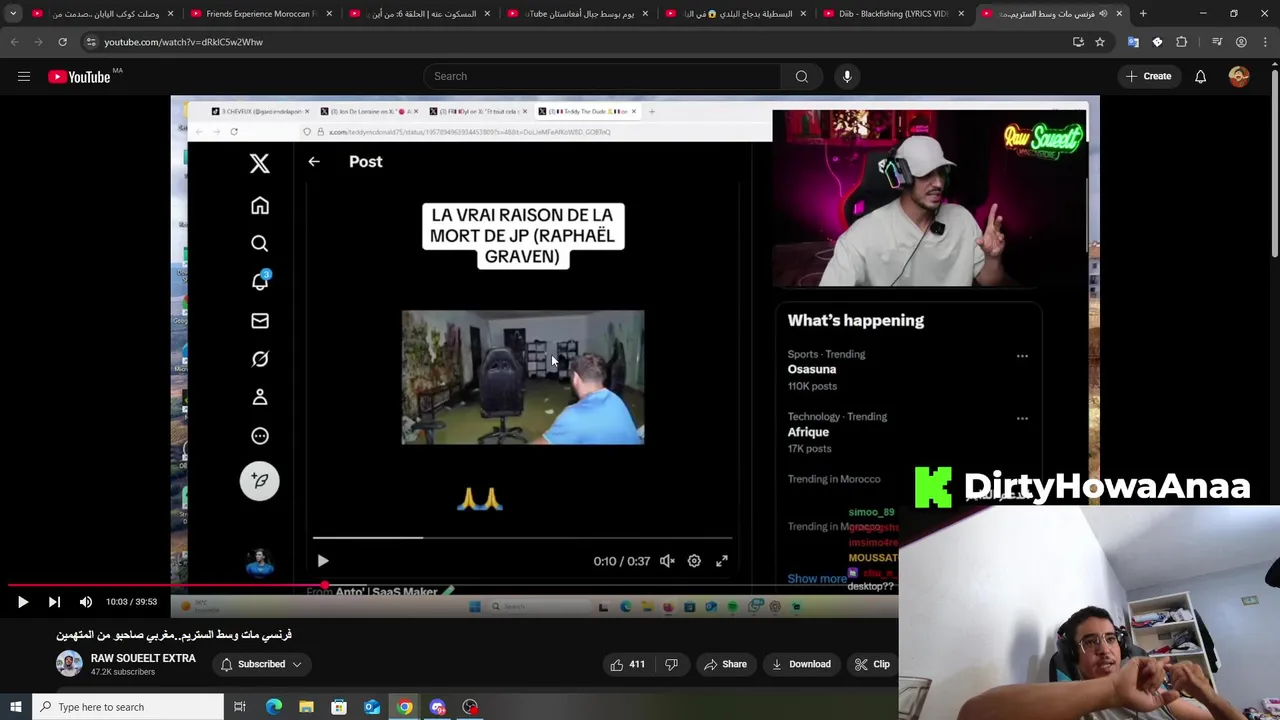The width and height of the screenshot is (1280, 720).
Task: Open Chrome from the taskbar
Action: [405, 707]
